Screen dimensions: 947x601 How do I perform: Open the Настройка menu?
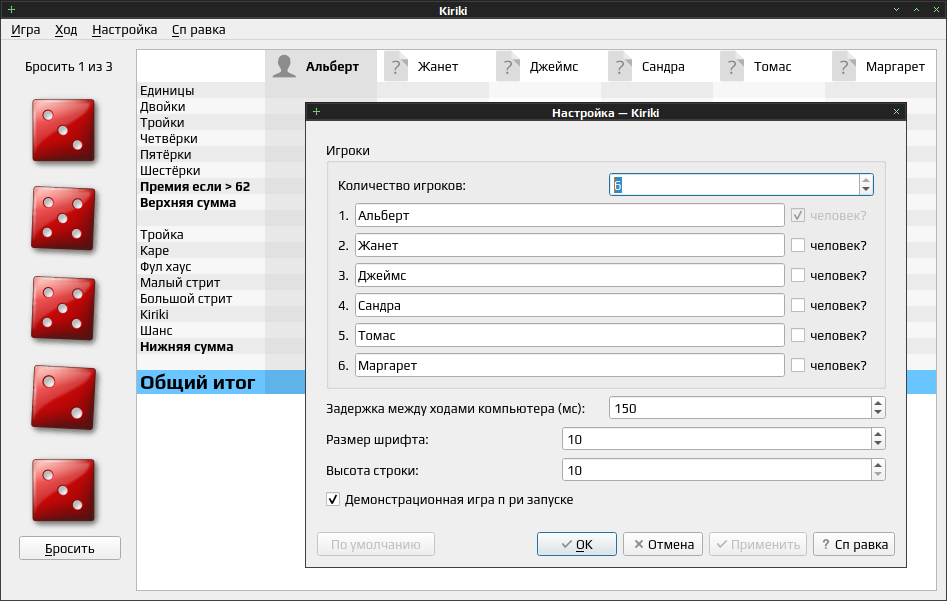124,30
